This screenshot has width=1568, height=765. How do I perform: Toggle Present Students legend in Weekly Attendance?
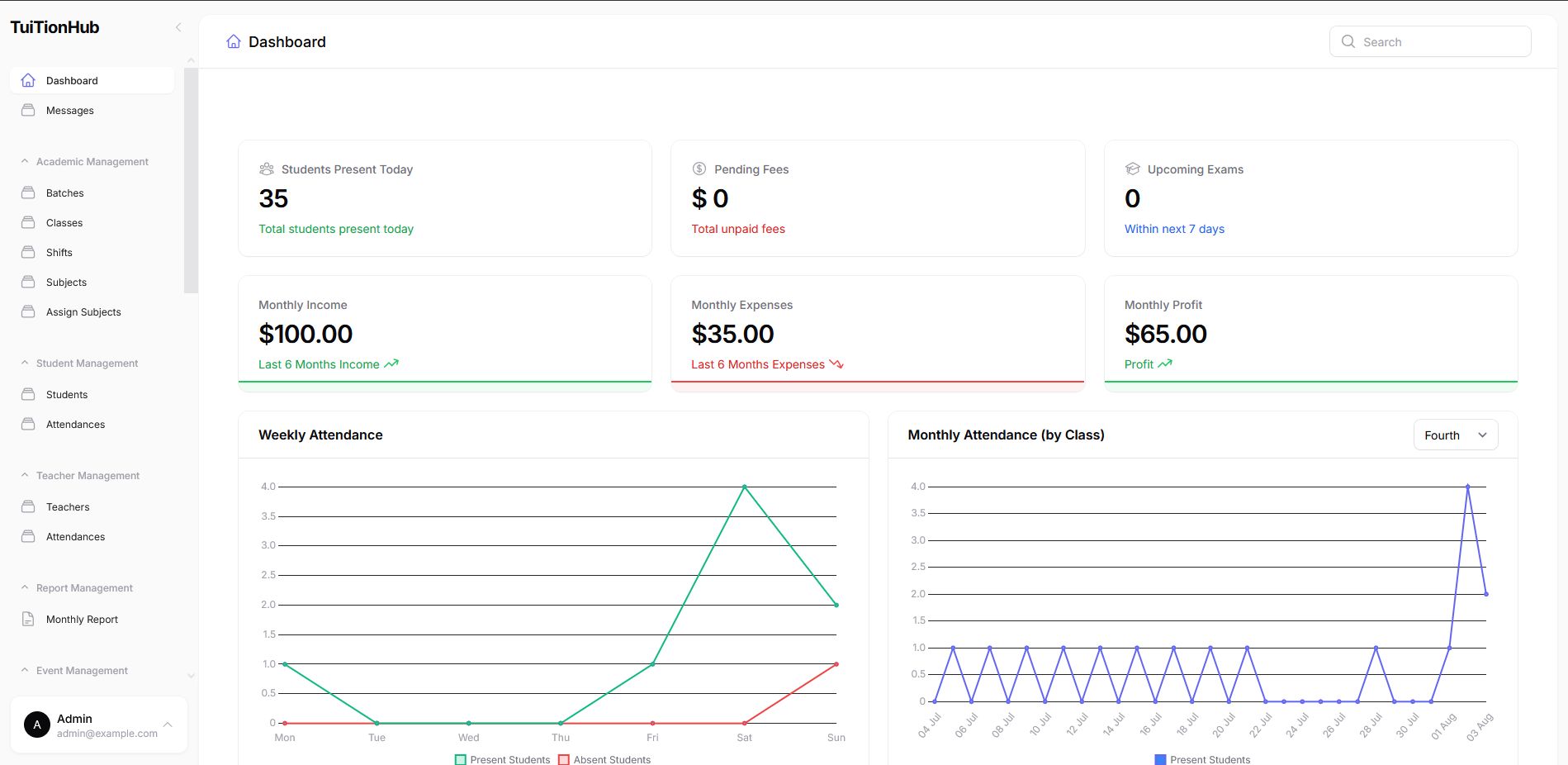tap(502, 759)
